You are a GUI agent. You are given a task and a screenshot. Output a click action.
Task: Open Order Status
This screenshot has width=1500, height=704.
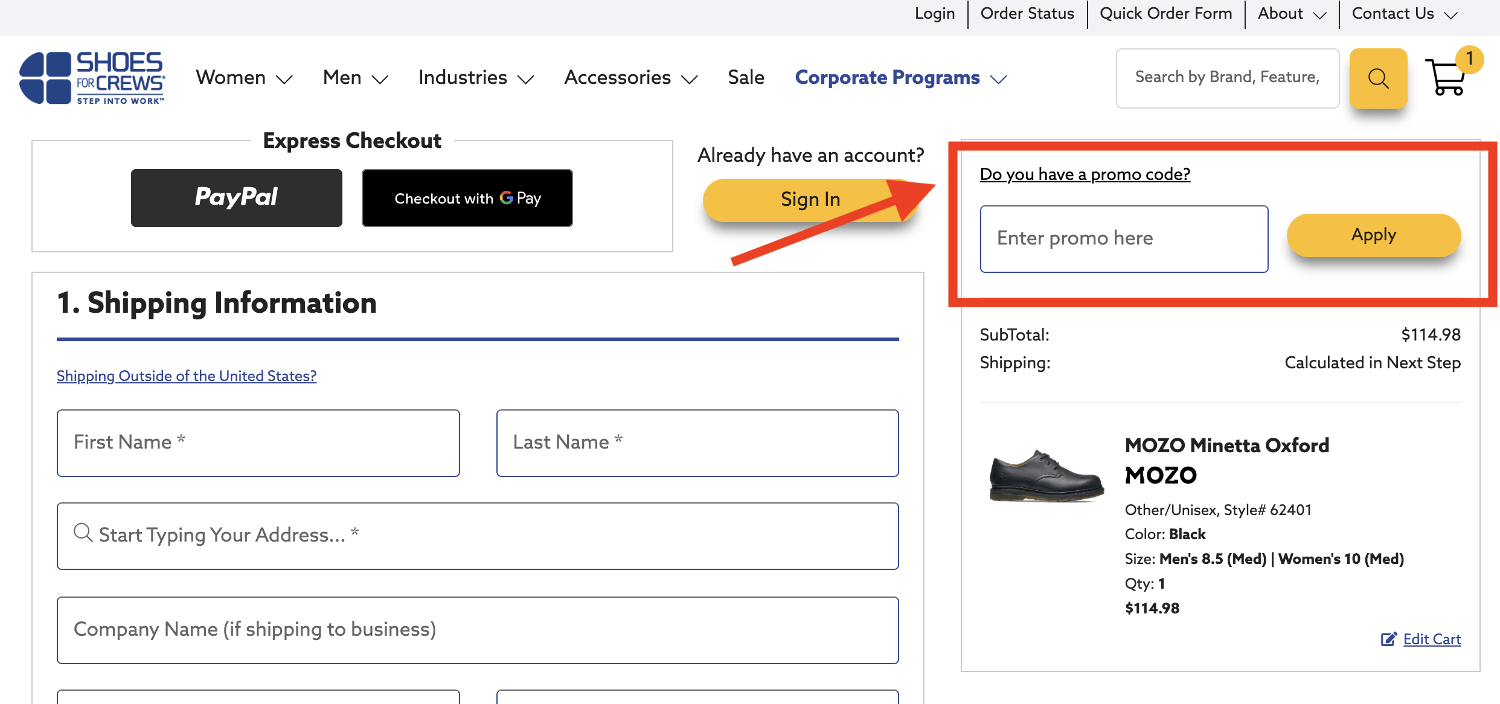click(1027, 14)
